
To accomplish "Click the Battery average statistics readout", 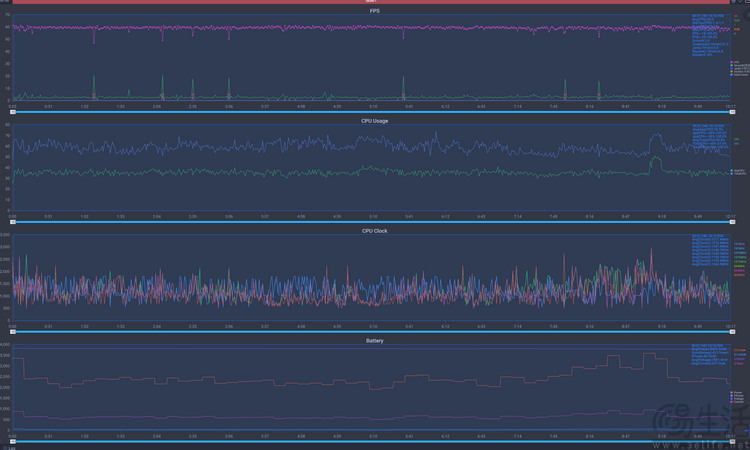I will coord(710,355).
